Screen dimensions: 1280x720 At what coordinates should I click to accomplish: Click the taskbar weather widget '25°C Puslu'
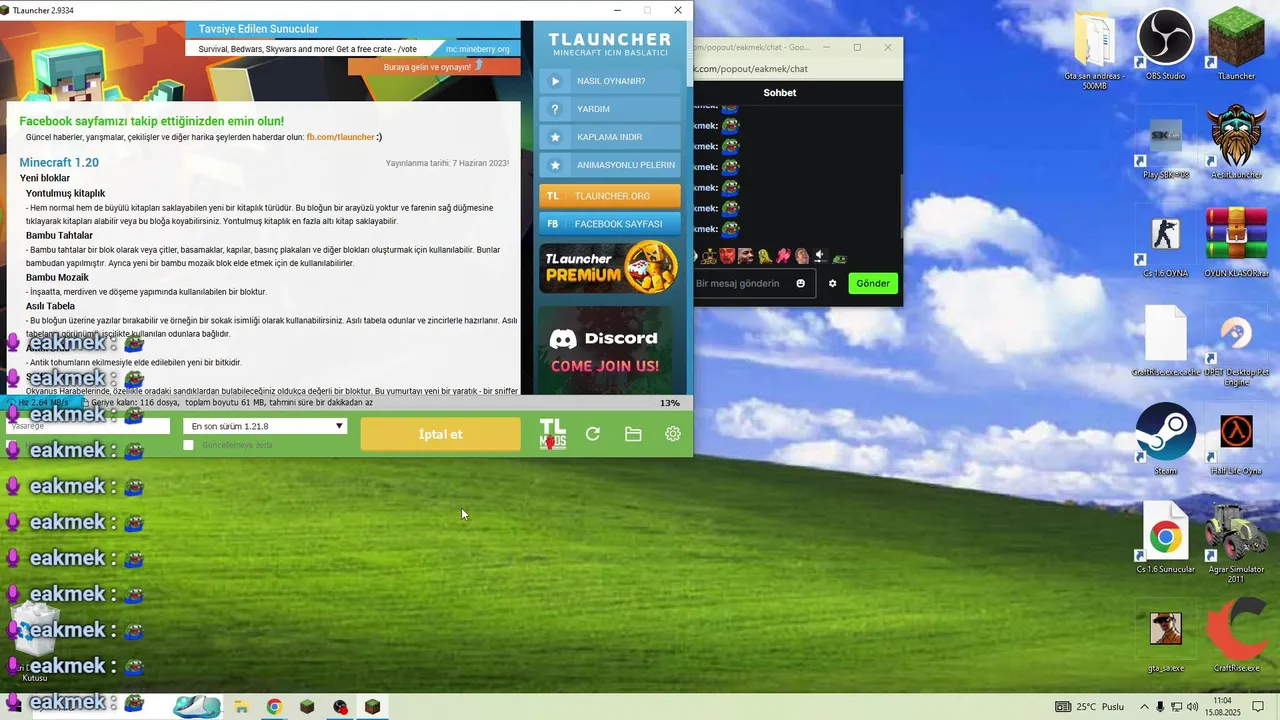coord(1089,707)
